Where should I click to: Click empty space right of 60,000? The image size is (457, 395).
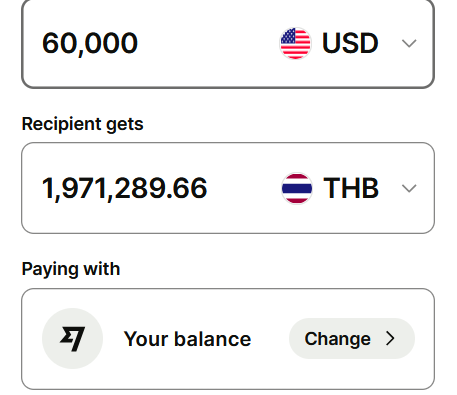point(207,43)
